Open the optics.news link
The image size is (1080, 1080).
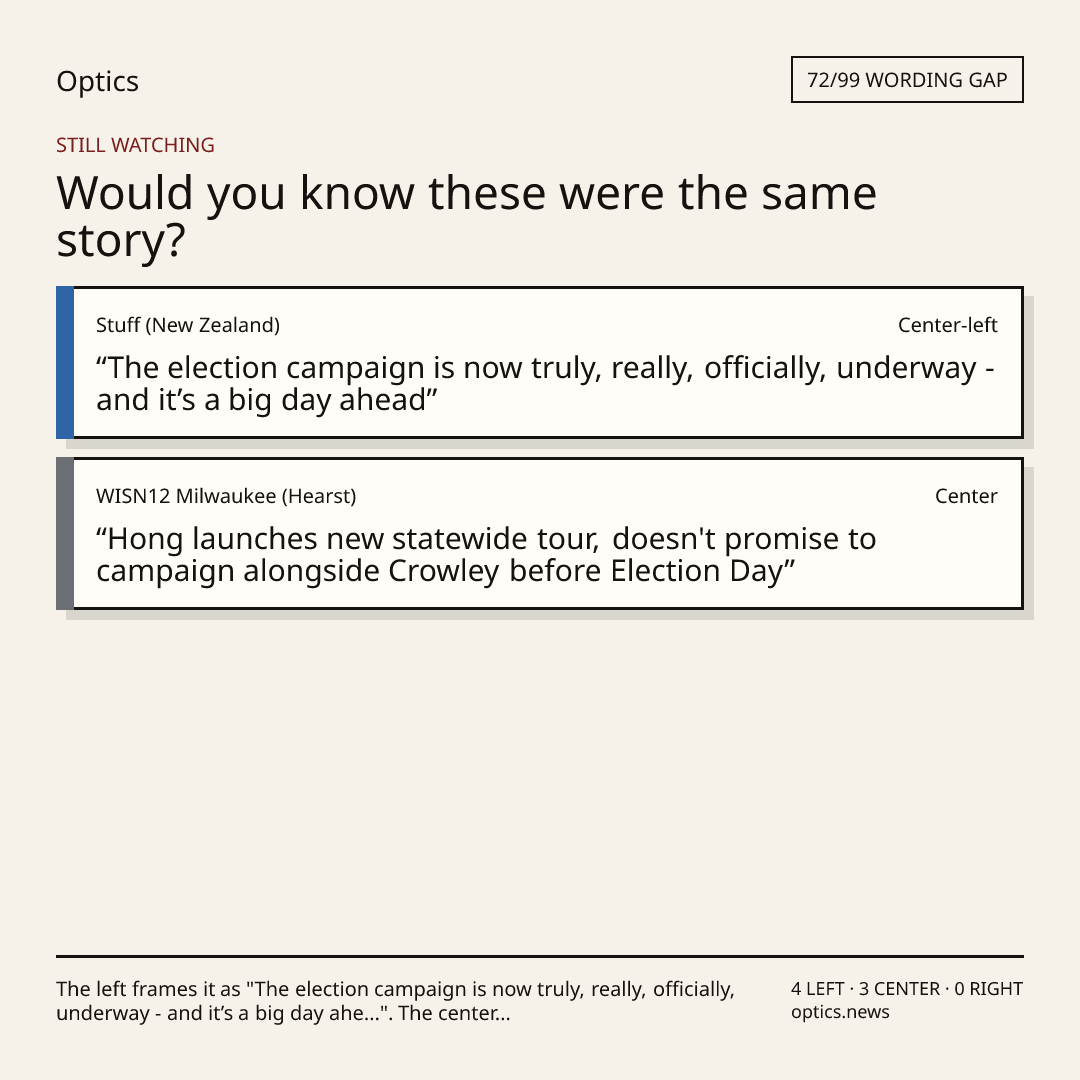tap(840, 1012)
